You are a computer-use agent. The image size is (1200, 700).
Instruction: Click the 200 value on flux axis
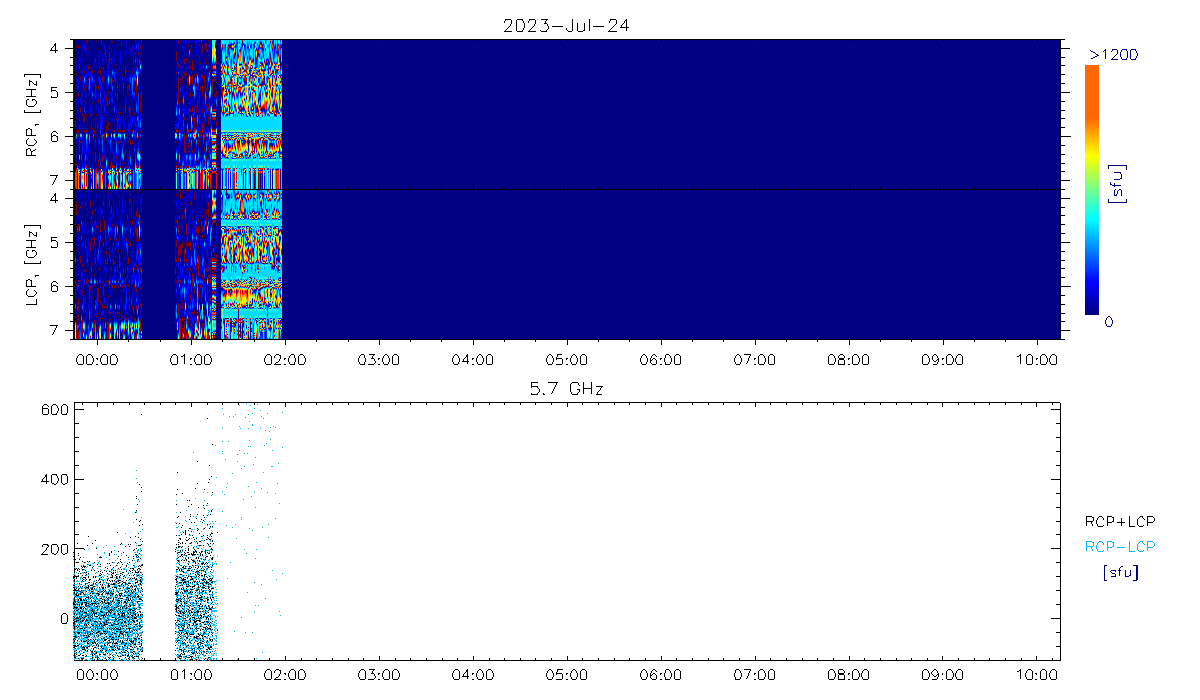pyautogui.click(x=54, y=549)
